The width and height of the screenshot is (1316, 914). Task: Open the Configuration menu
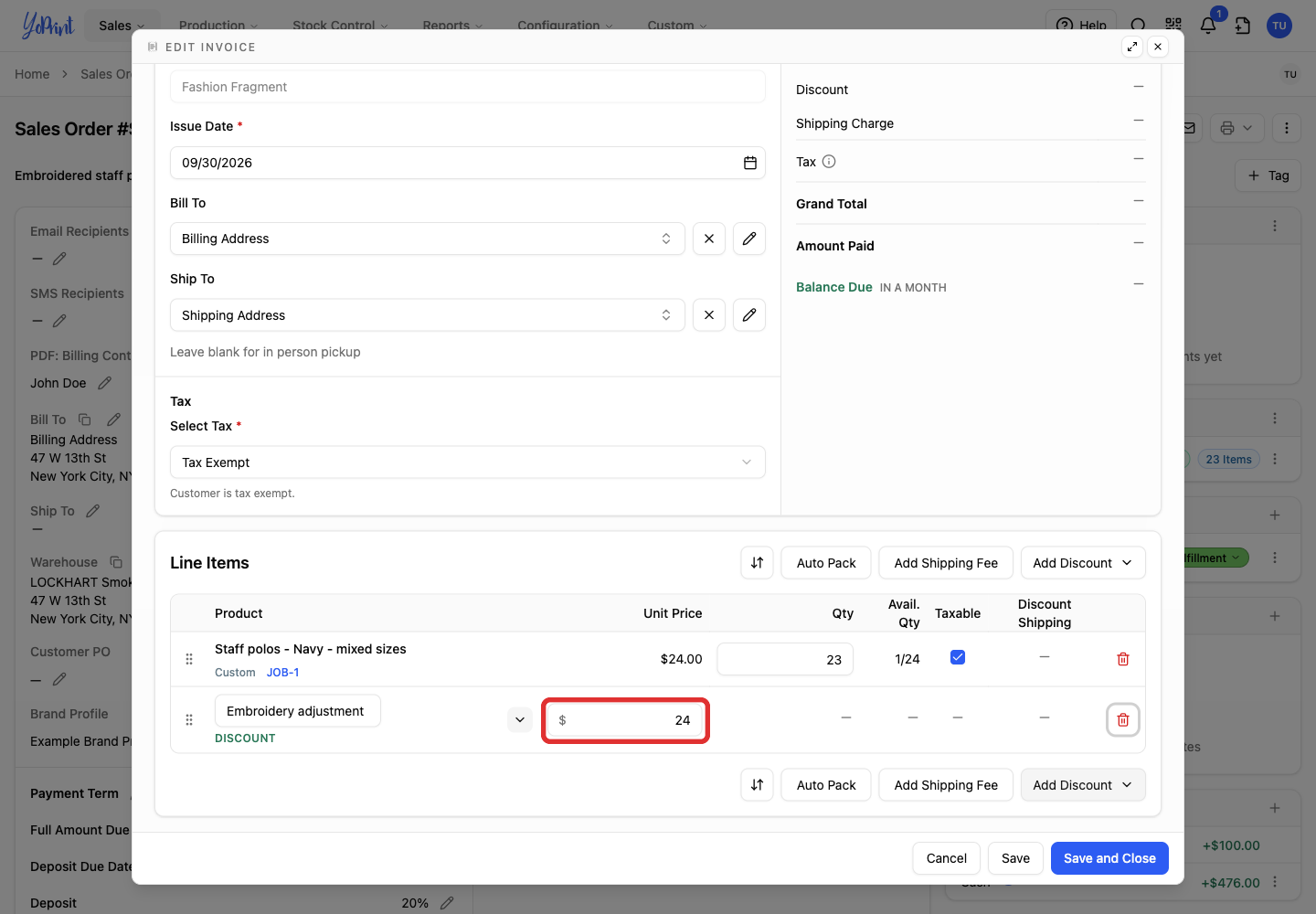coord(565,26)
